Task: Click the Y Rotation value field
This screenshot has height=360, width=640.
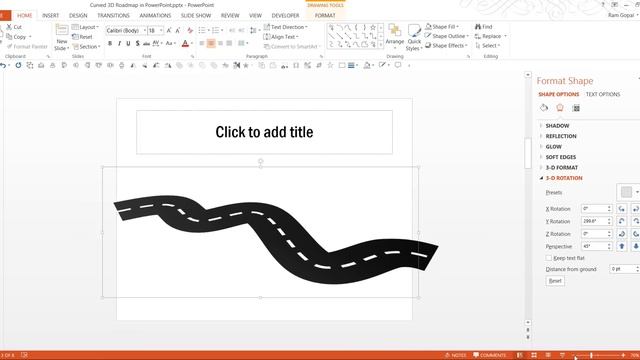Action: 596,221
